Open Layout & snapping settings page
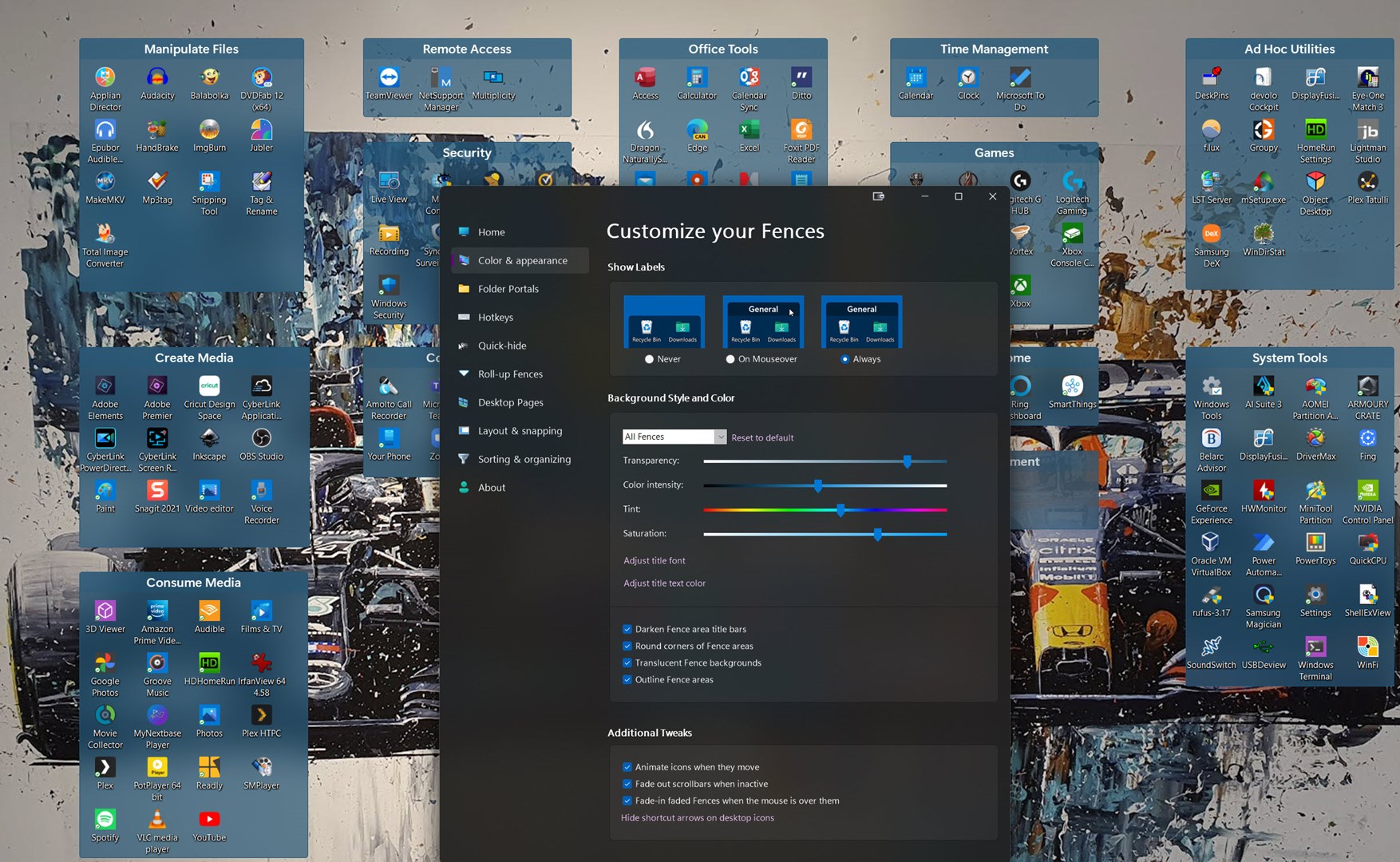Image resolution: width=1400 pixels, height=862 pixels. click(x=520, y=430)
